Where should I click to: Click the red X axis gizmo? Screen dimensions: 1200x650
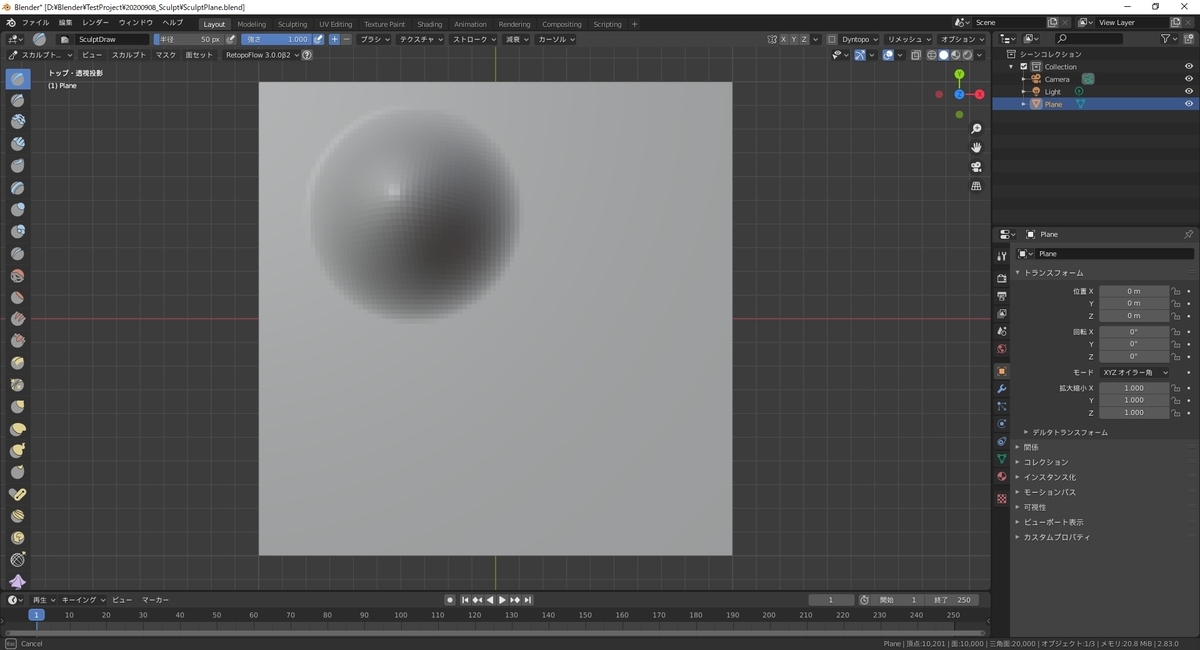click(x=980, y=94)
